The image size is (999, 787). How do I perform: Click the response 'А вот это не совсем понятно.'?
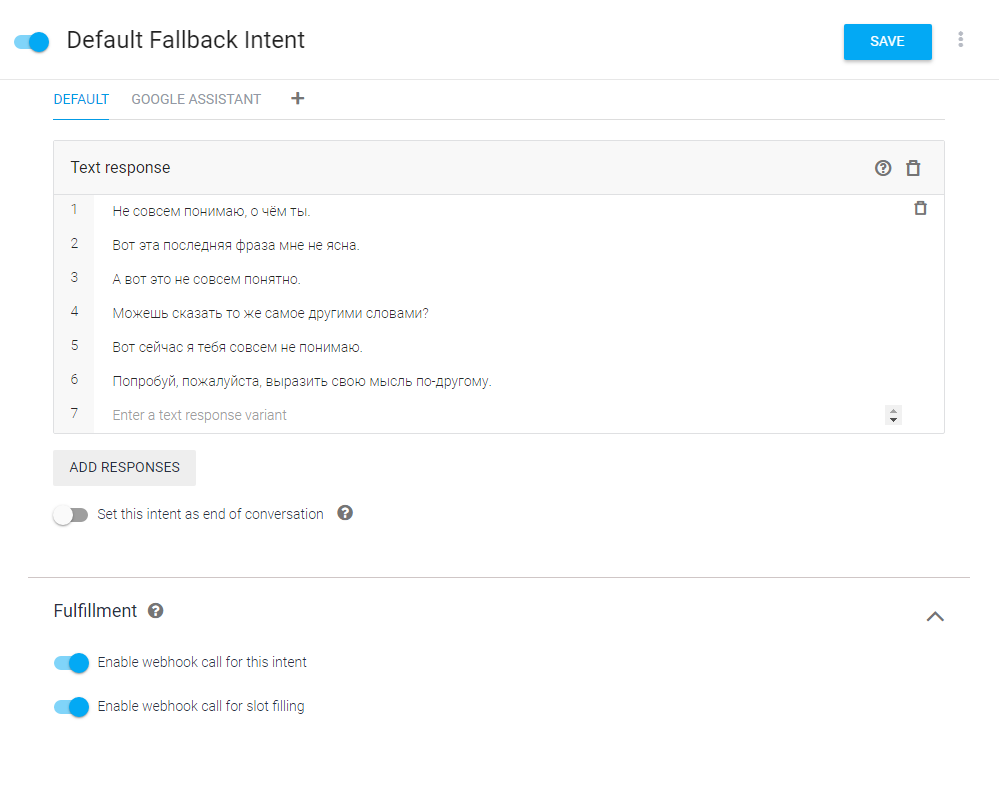[207, 279]
